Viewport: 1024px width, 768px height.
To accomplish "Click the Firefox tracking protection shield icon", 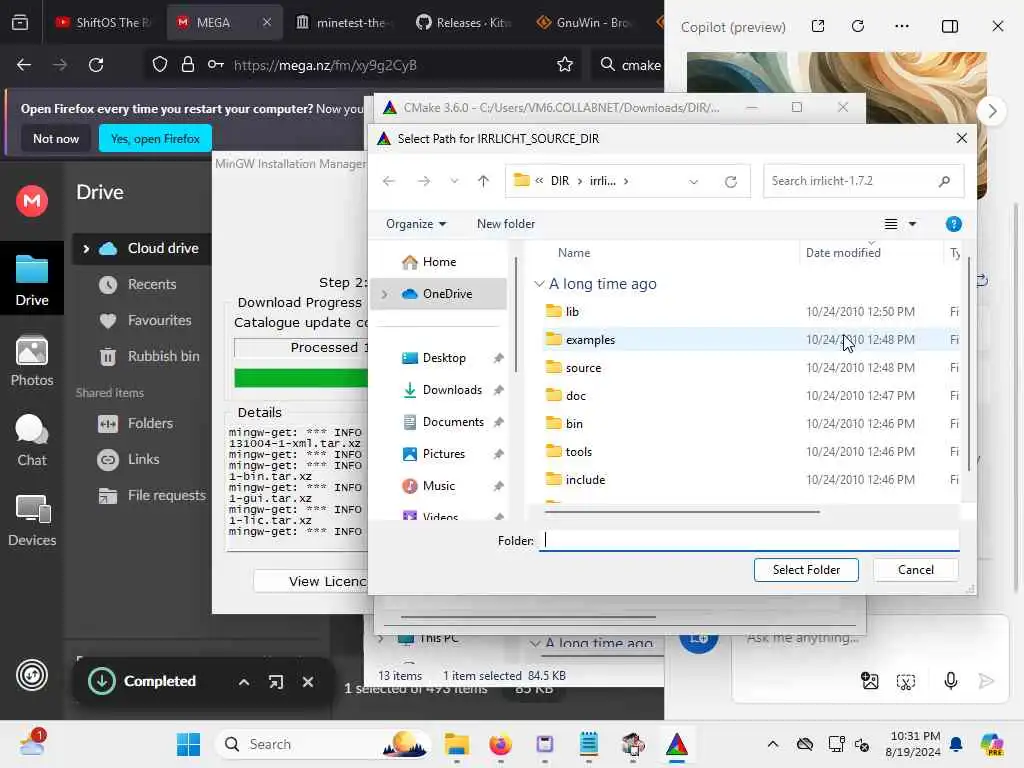I will click(159, 65).
